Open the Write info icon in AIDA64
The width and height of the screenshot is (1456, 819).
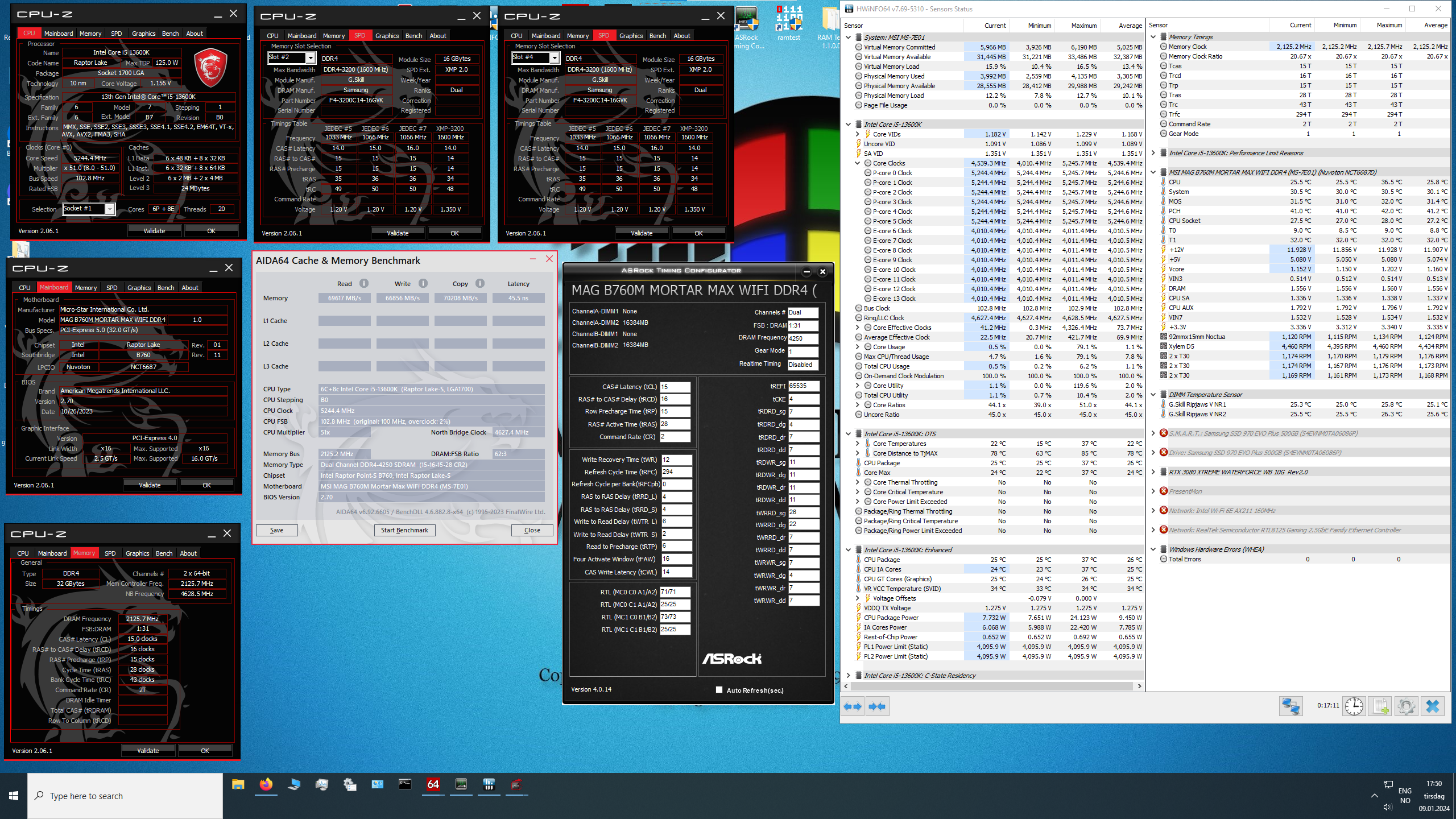tap(423, 283)
